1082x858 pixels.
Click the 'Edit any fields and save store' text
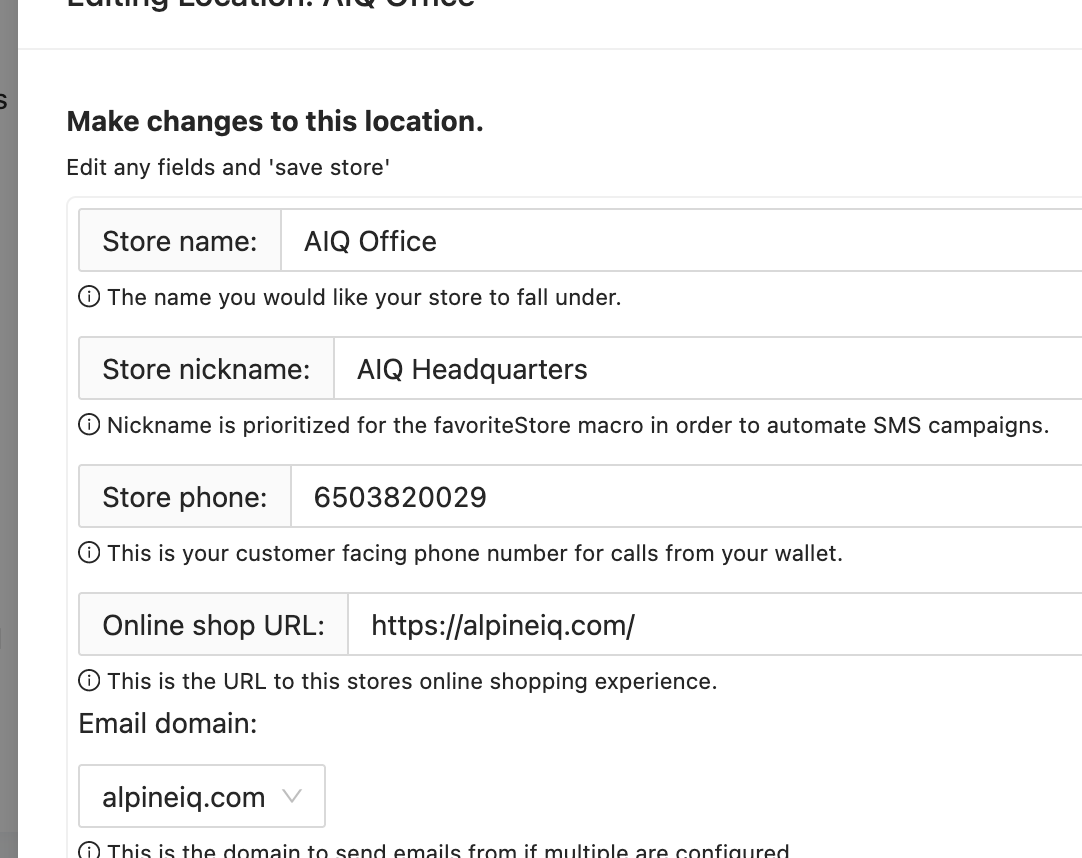coord(228,168)
